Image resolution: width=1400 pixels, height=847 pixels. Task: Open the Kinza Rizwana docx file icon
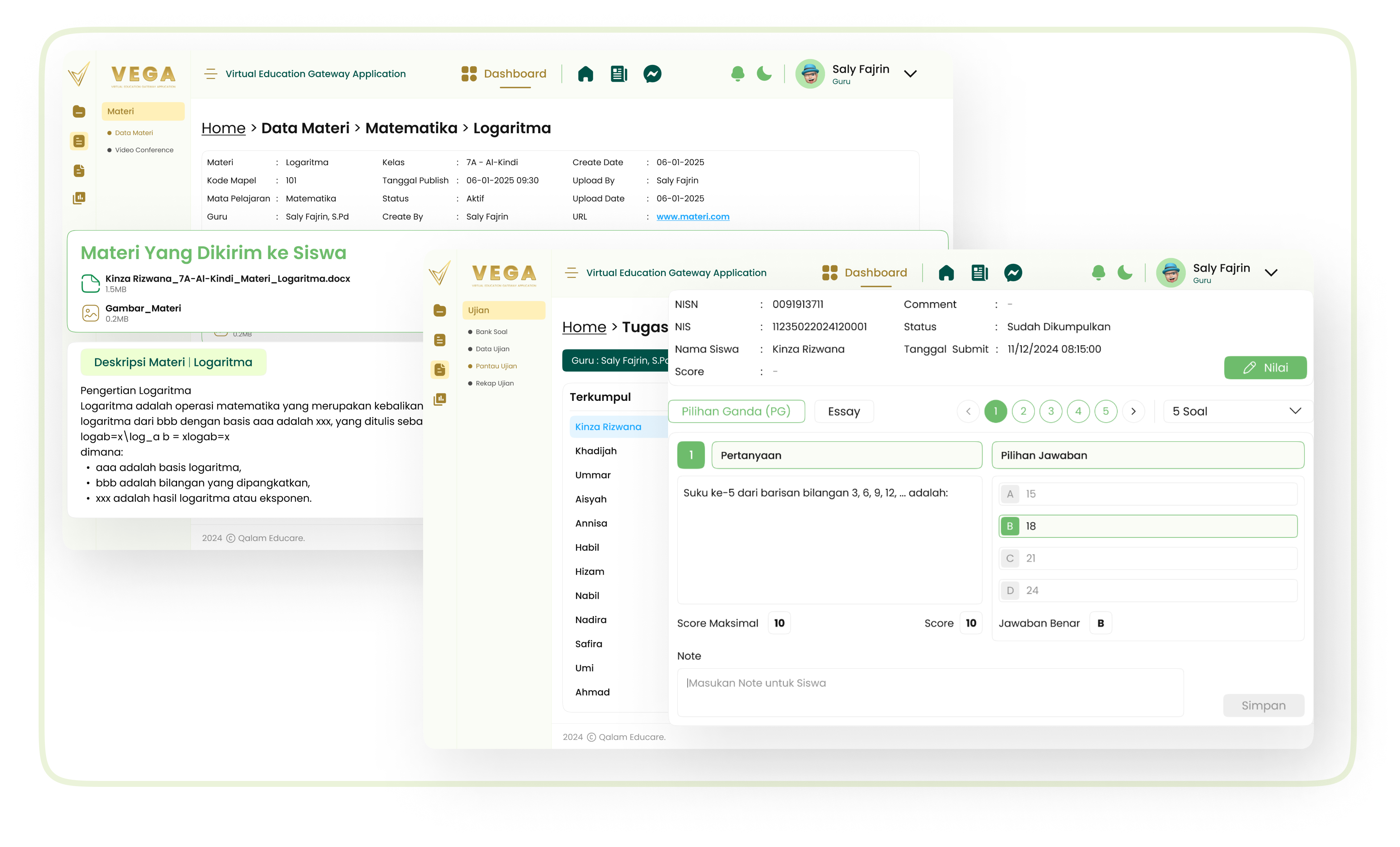tap(90, 283)
